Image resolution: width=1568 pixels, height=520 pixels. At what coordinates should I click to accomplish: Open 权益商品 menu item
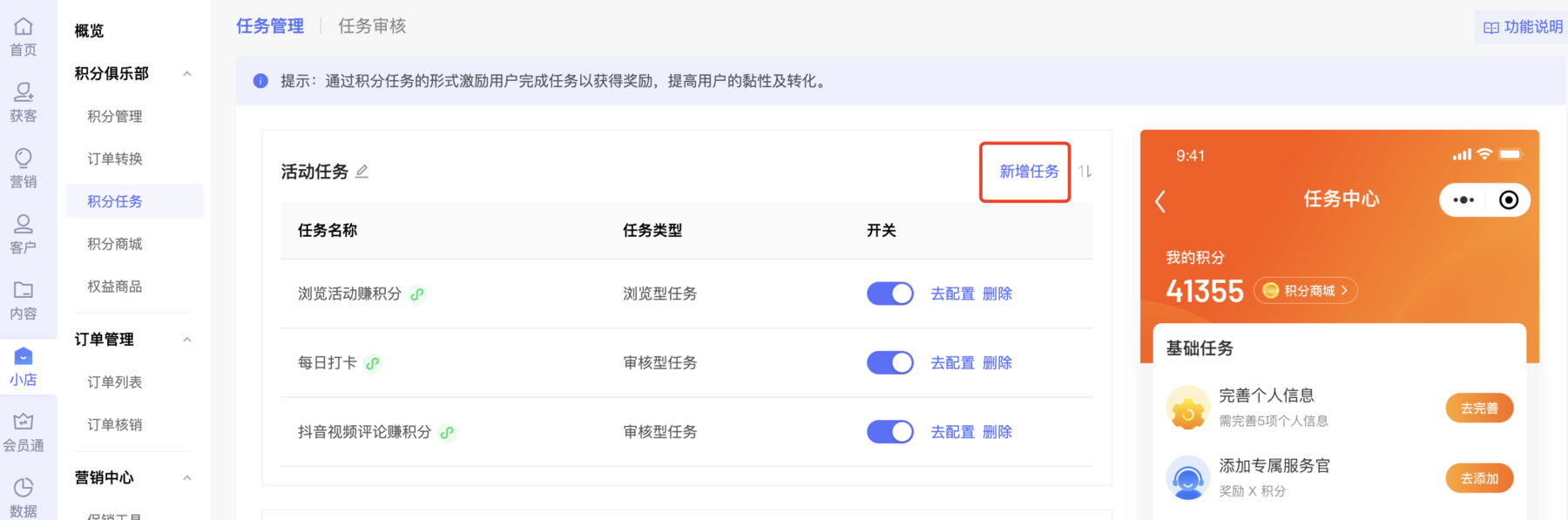[115, 287]
